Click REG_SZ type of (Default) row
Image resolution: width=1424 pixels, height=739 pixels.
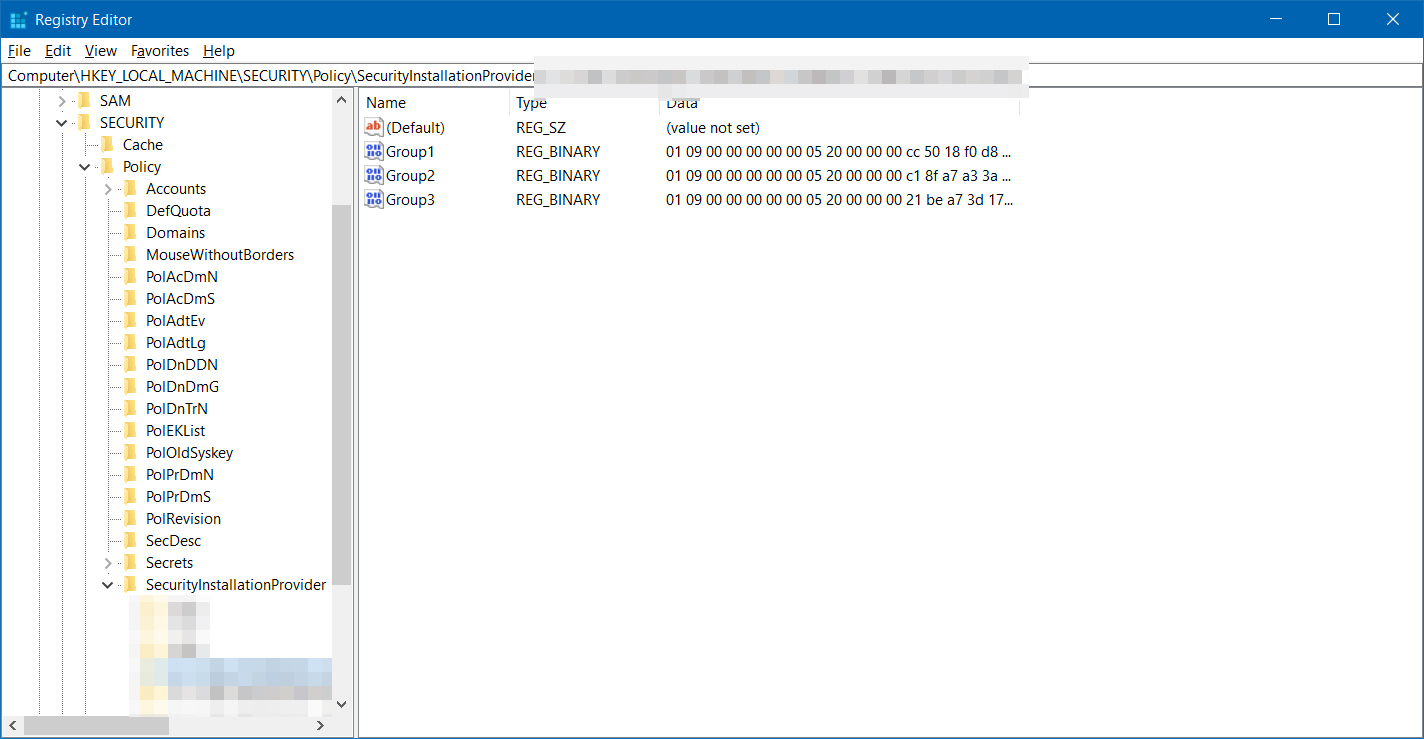(x=541, y=128)
